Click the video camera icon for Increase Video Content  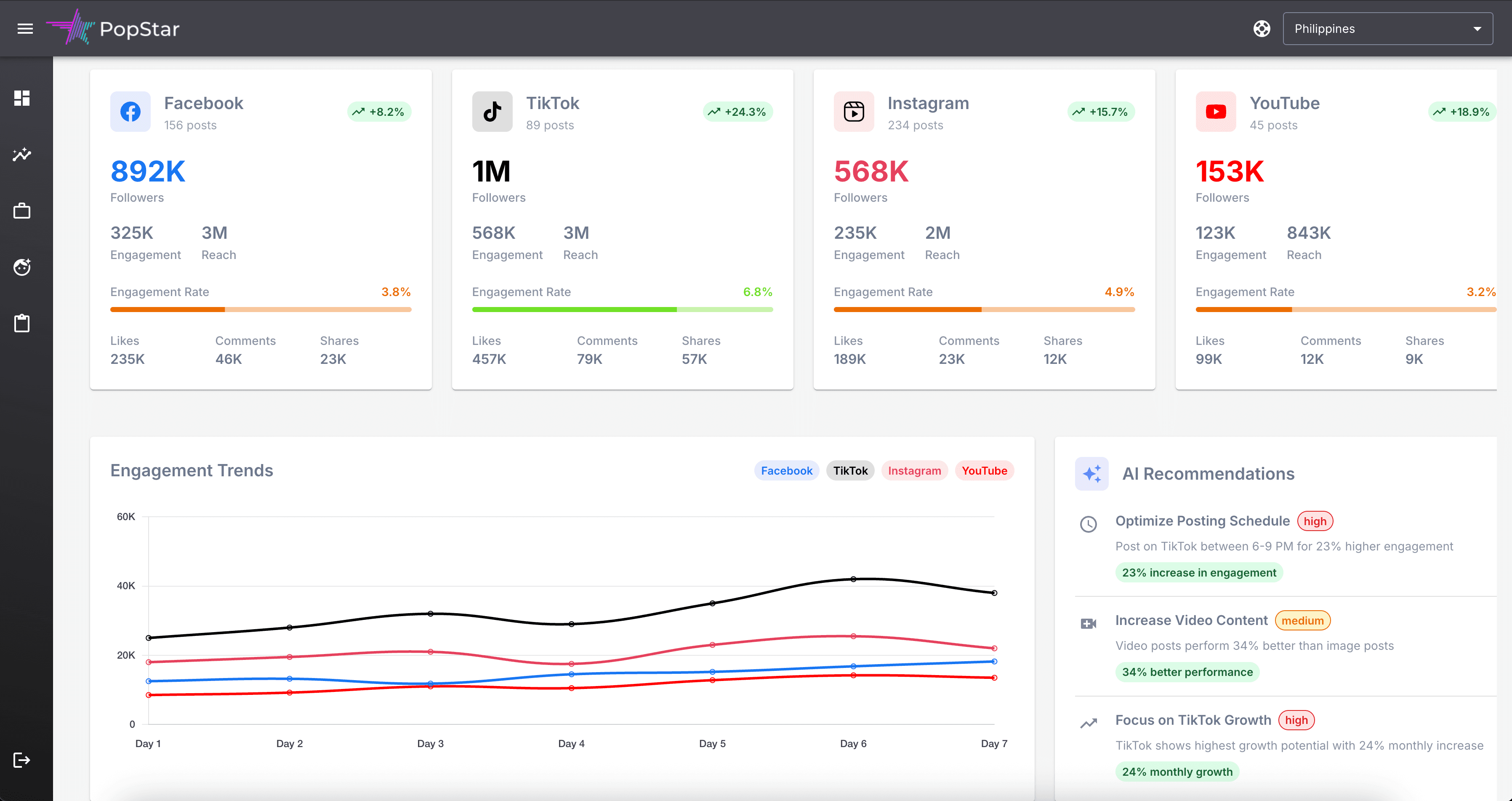click(x=1089, y=624)
